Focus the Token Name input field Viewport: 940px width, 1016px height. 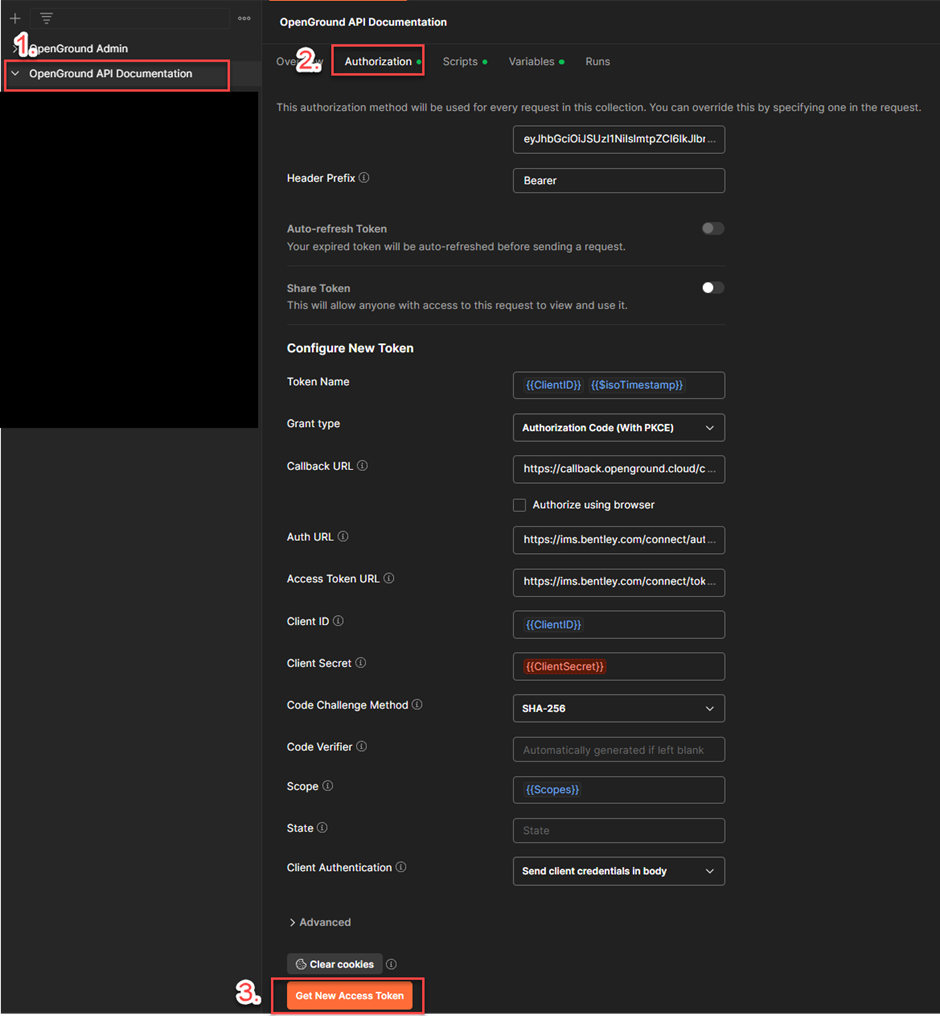point(619,386)
